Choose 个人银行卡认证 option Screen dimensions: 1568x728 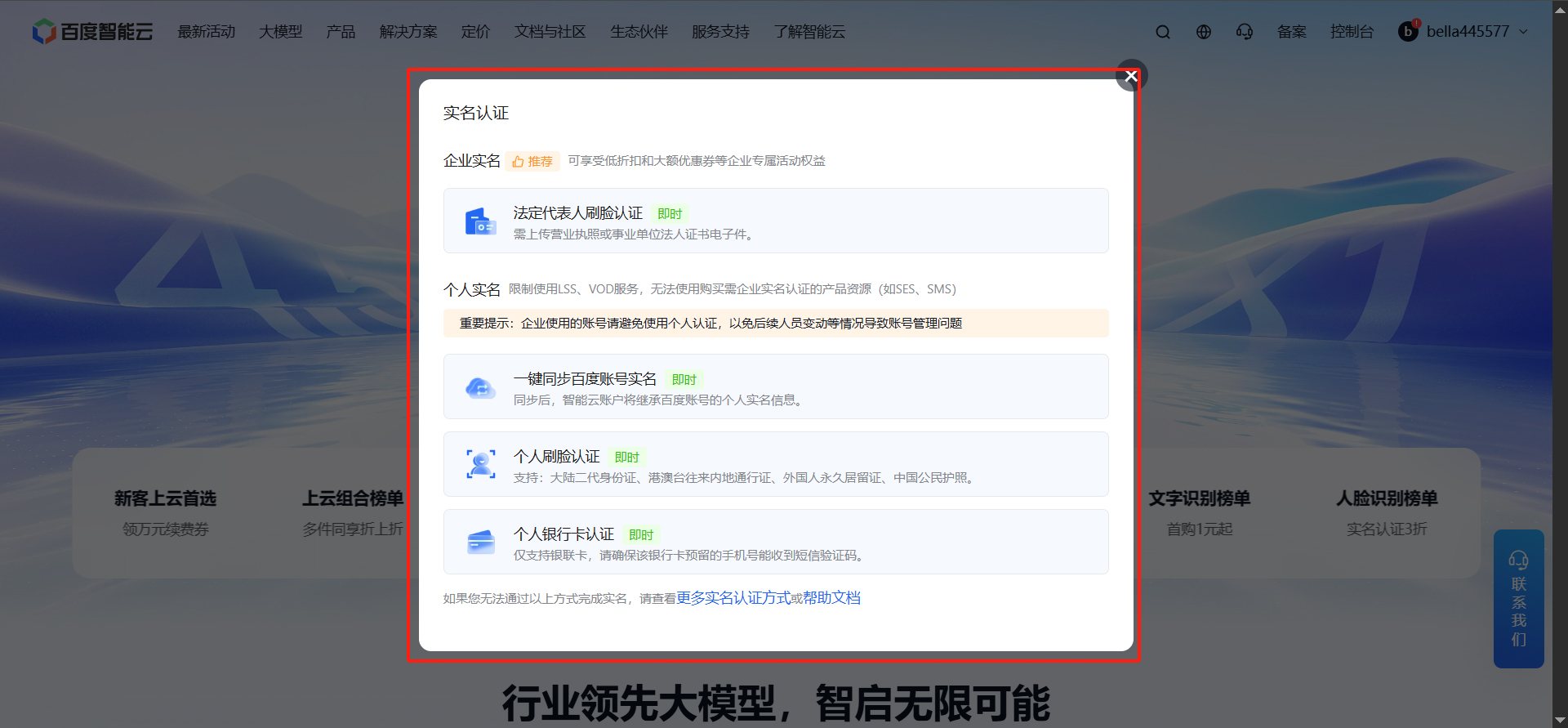(x=776, y=542)
